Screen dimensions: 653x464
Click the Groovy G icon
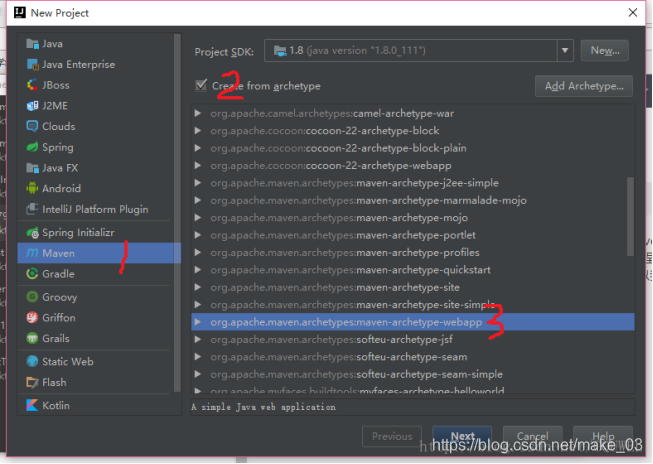coord(32,297)
